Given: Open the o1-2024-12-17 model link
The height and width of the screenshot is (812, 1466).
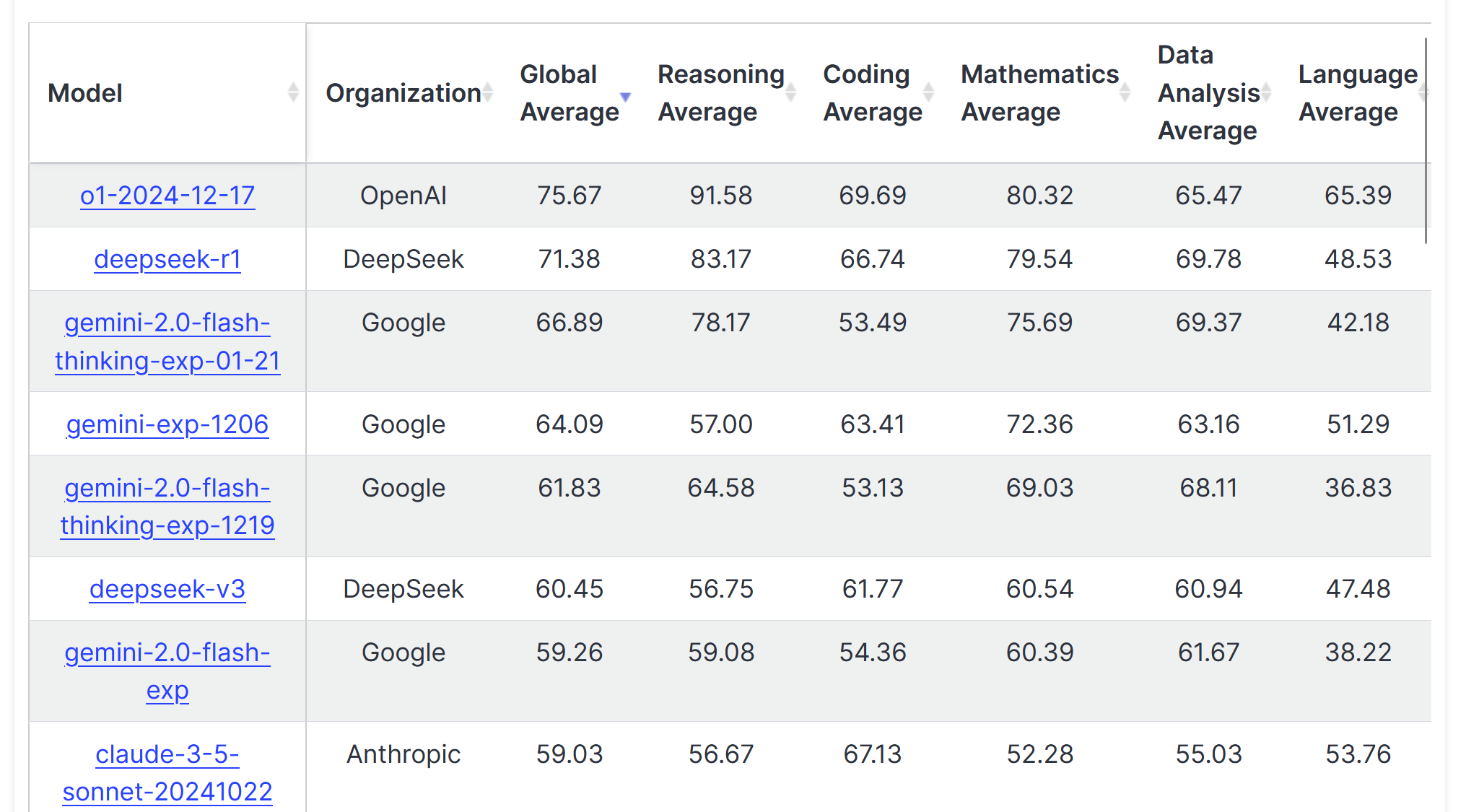Looking at the screenshot, I should (x=167, y=196).
